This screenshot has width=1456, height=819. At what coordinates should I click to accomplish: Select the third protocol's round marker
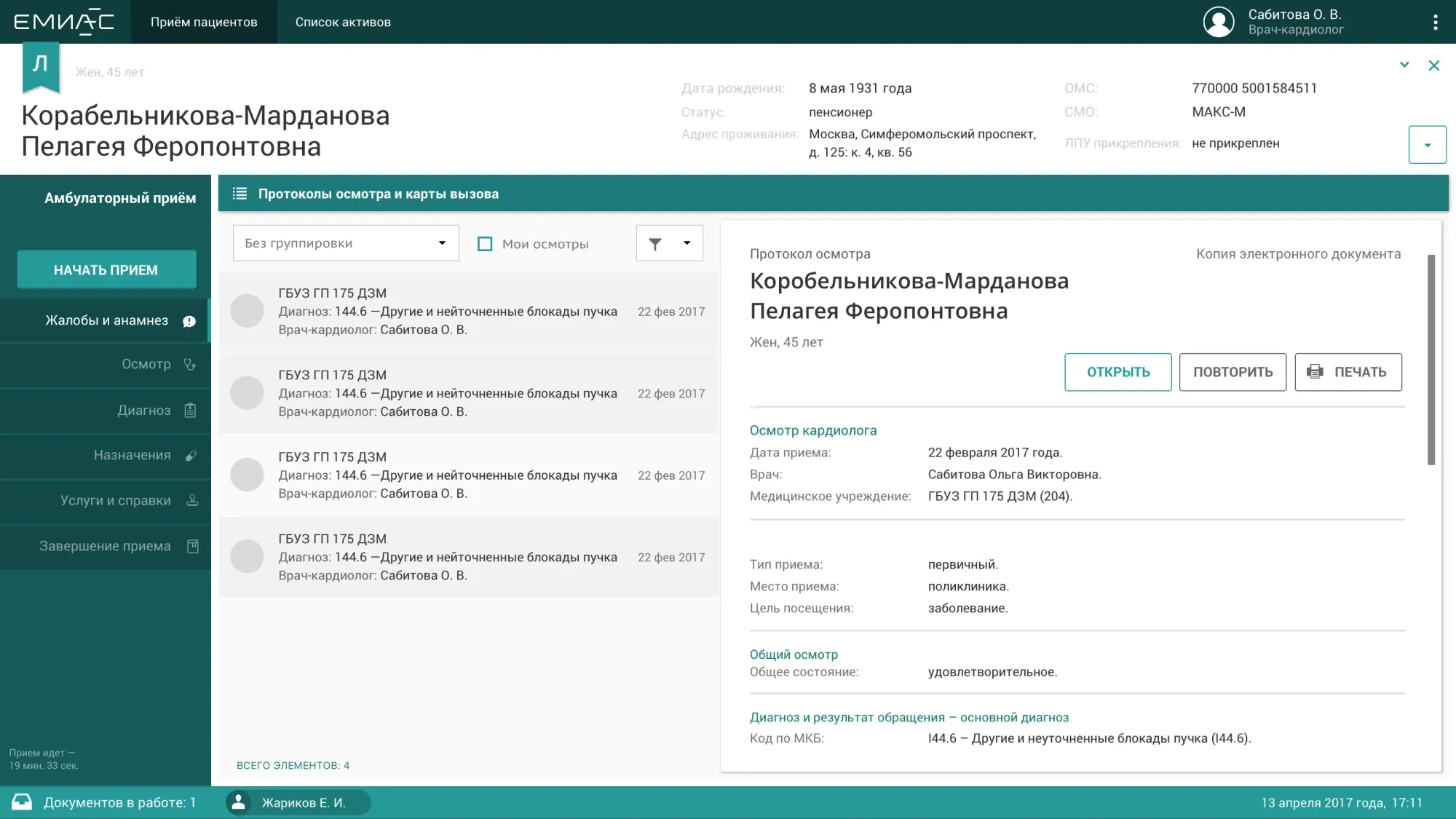(247, 475)
